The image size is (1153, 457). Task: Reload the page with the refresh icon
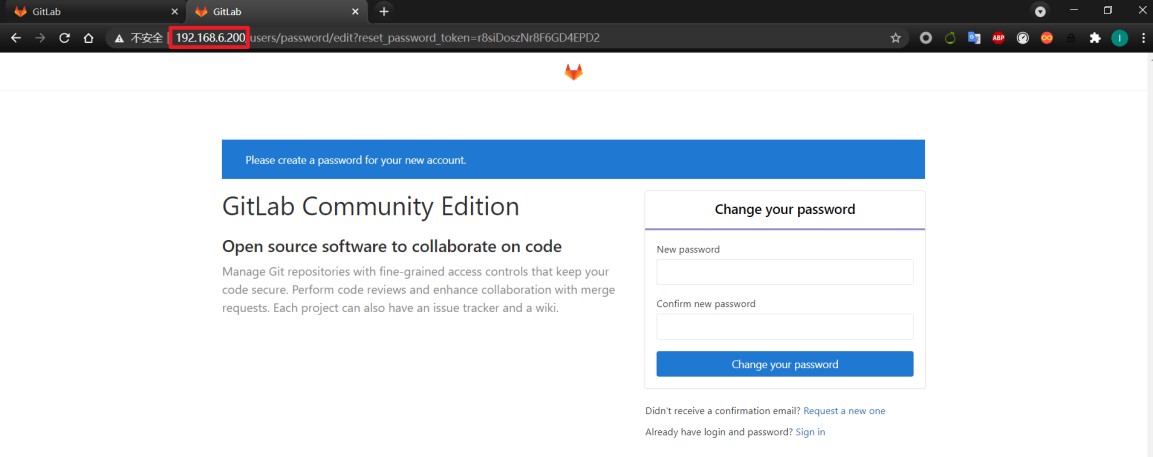(64, 38)
